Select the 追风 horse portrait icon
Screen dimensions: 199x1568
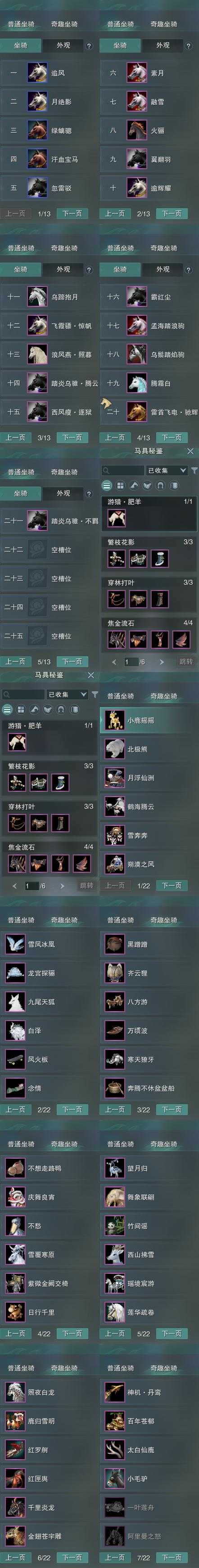pyautogui.click(x=37, y=73)
